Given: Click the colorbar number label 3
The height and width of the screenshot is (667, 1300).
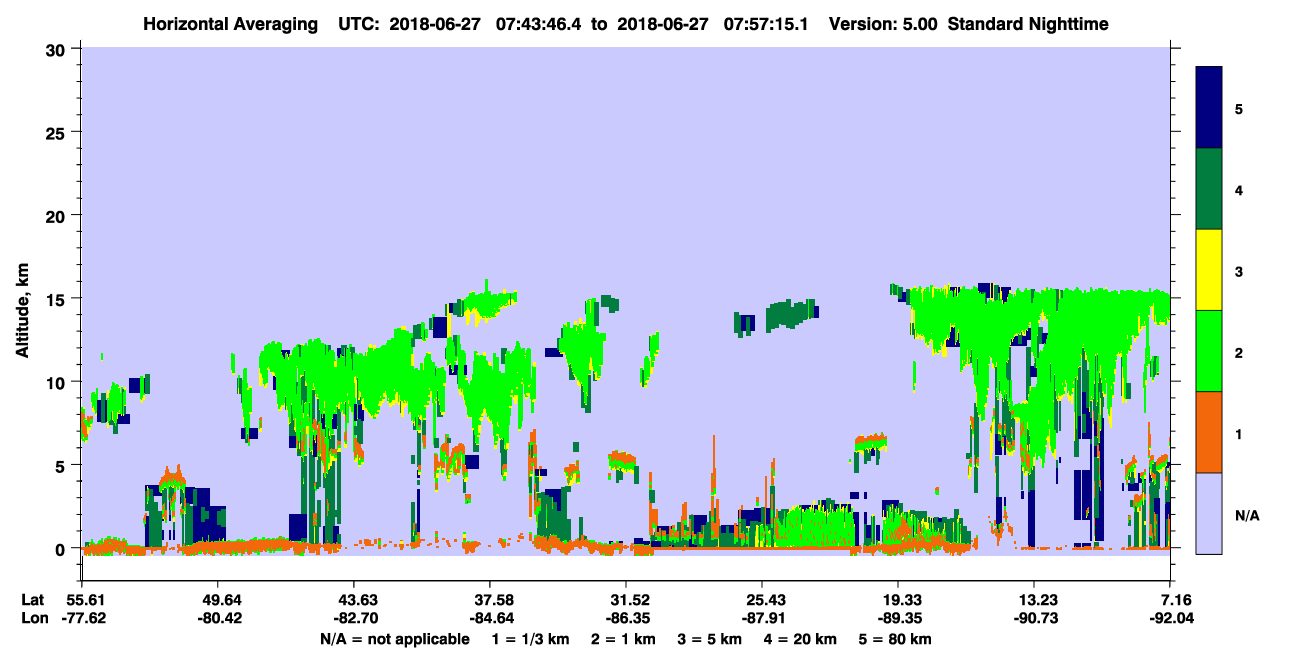Looking at the screenshot, I should 1239,271.
